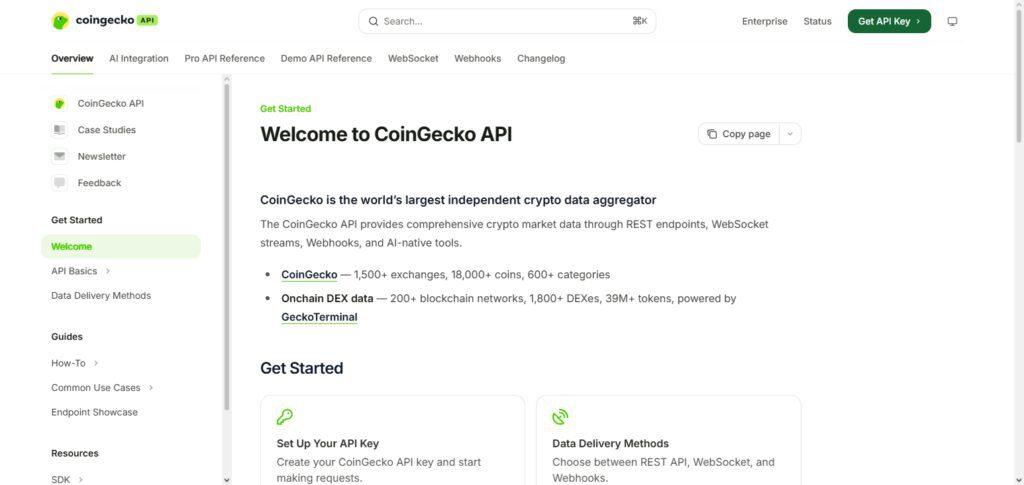
Task: Click the Onchain DEX data text
Action: (x=327, y=298)
